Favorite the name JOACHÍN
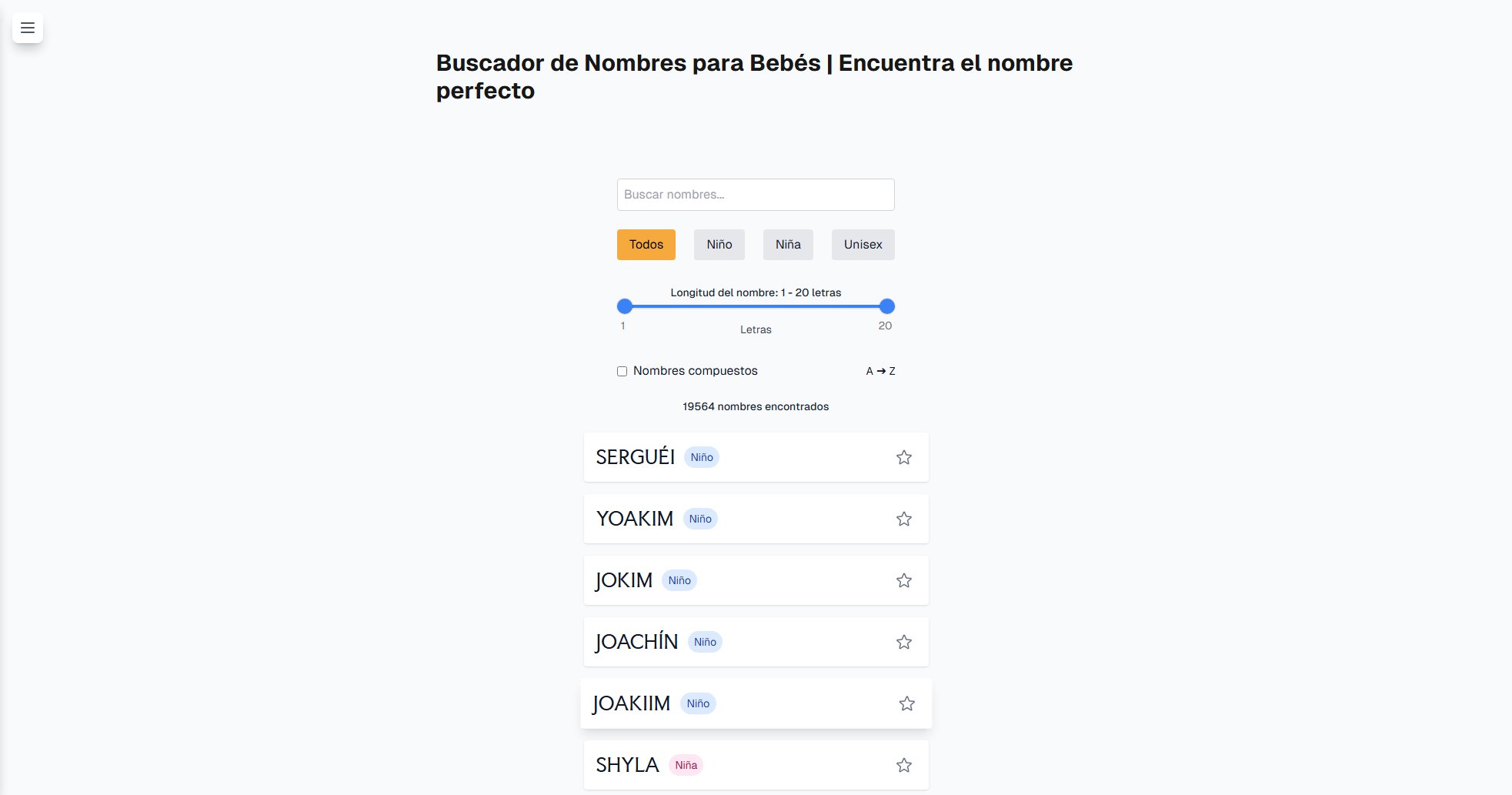The width and height of the screenshot is (1512, 795). [903, 641]
